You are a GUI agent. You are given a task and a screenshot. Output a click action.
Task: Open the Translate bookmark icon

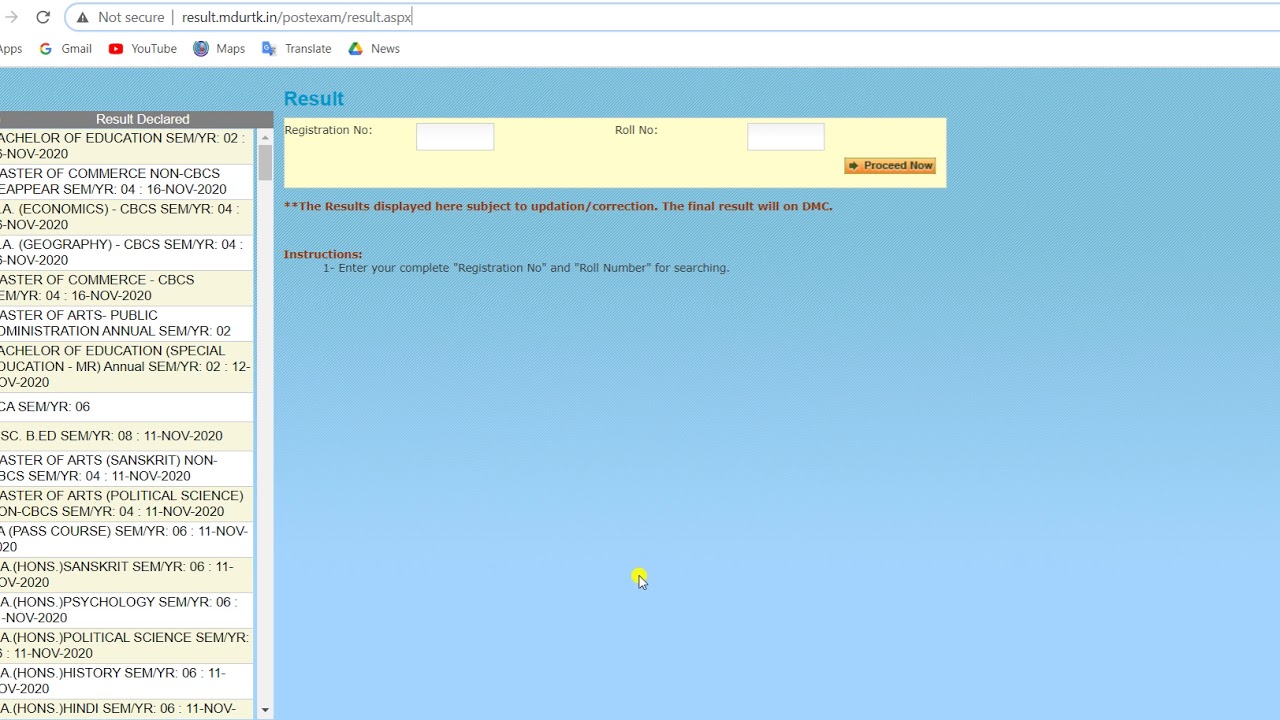pyautogui.click(x=269, y=48)
